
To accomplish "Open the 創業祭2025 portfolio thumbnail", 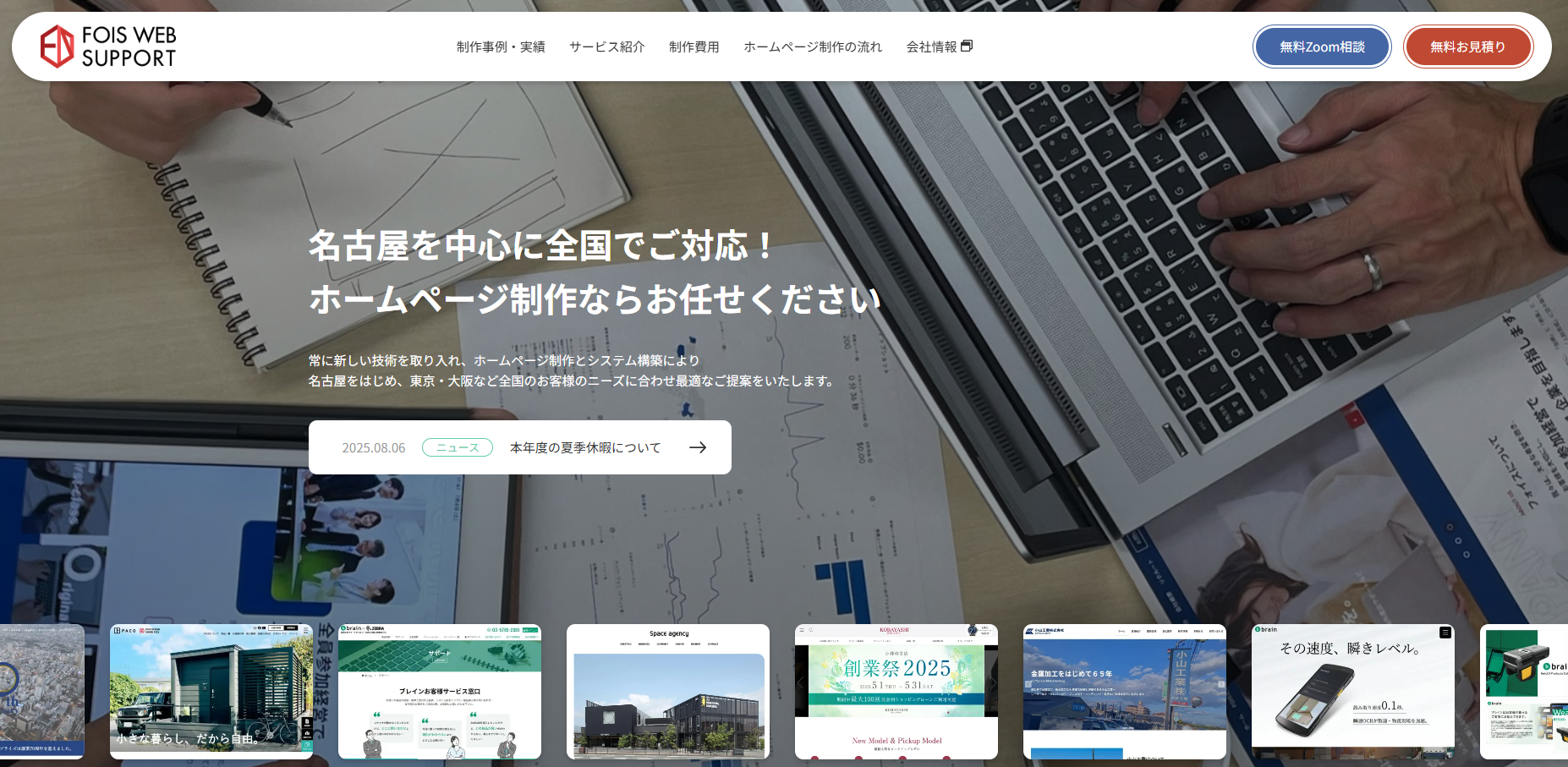I will 896,691.
